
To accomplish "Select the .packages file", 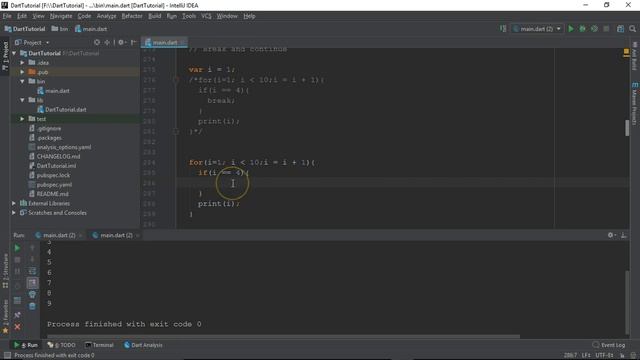I will [45, 138].
